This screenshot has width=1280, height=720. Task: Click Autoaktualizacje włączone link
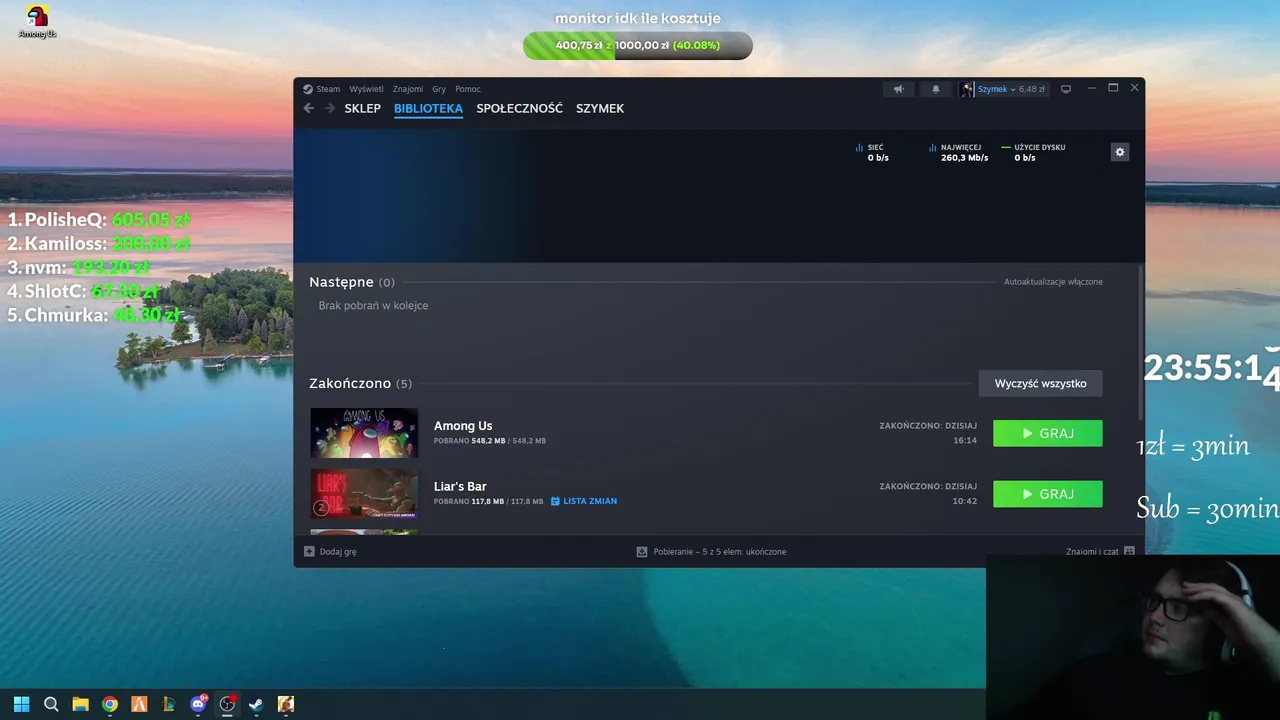coord(1053,282)
